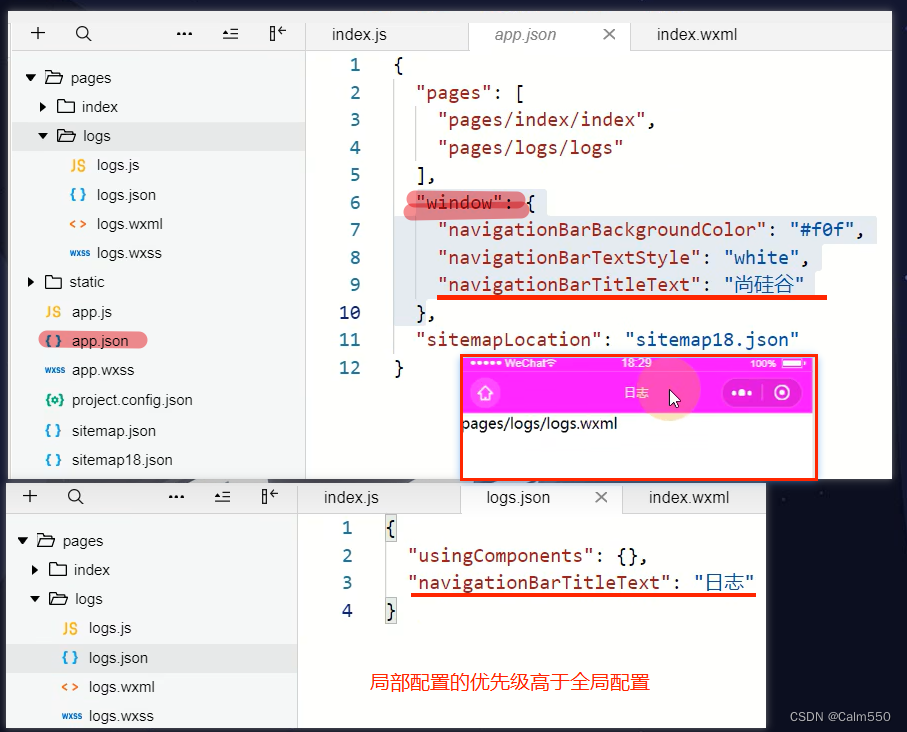The height and width of the screenshot is (732, 907).
Task: Select the logs.json tab in lower editor
Action: pos(541,498)
